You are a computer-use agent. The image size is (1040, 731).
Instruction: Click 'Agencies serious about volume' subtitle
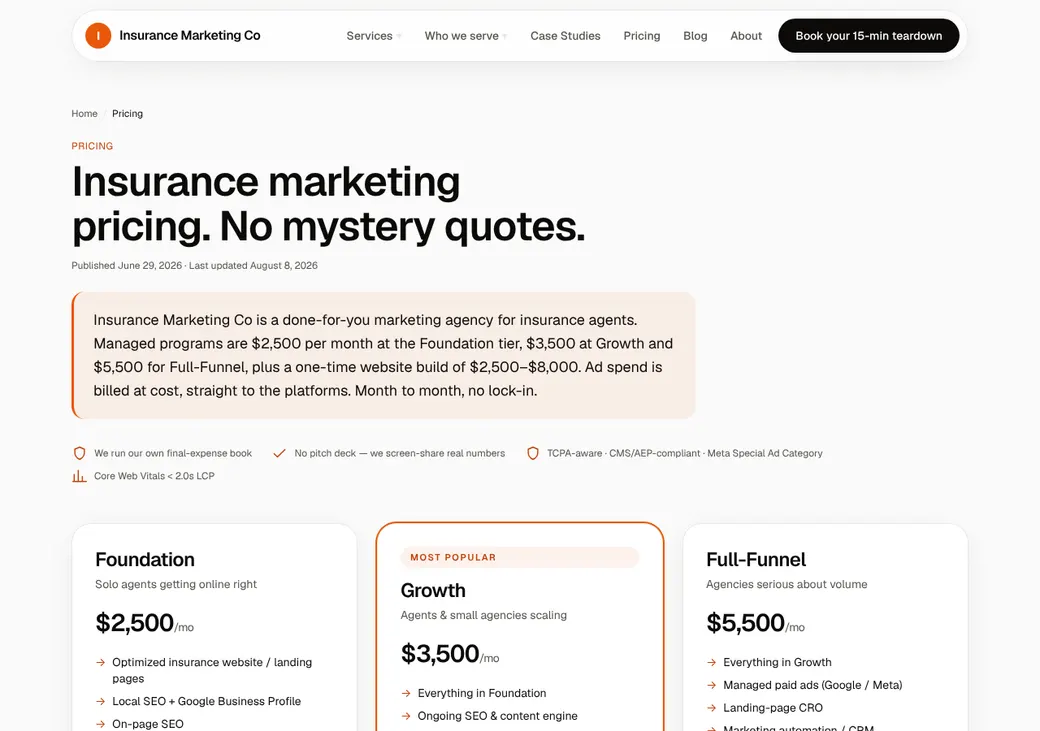click(x=787, y=584)
